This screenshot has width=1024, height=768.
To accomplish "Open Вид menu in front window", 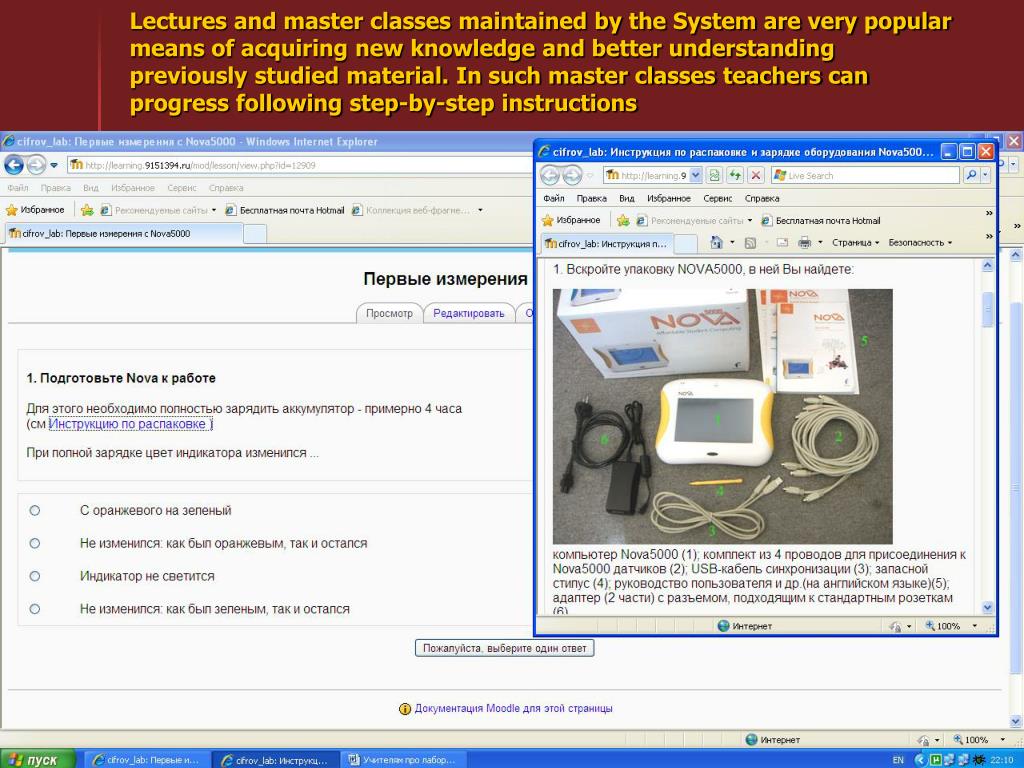I will pyautogui.click(x=626, y=199).
